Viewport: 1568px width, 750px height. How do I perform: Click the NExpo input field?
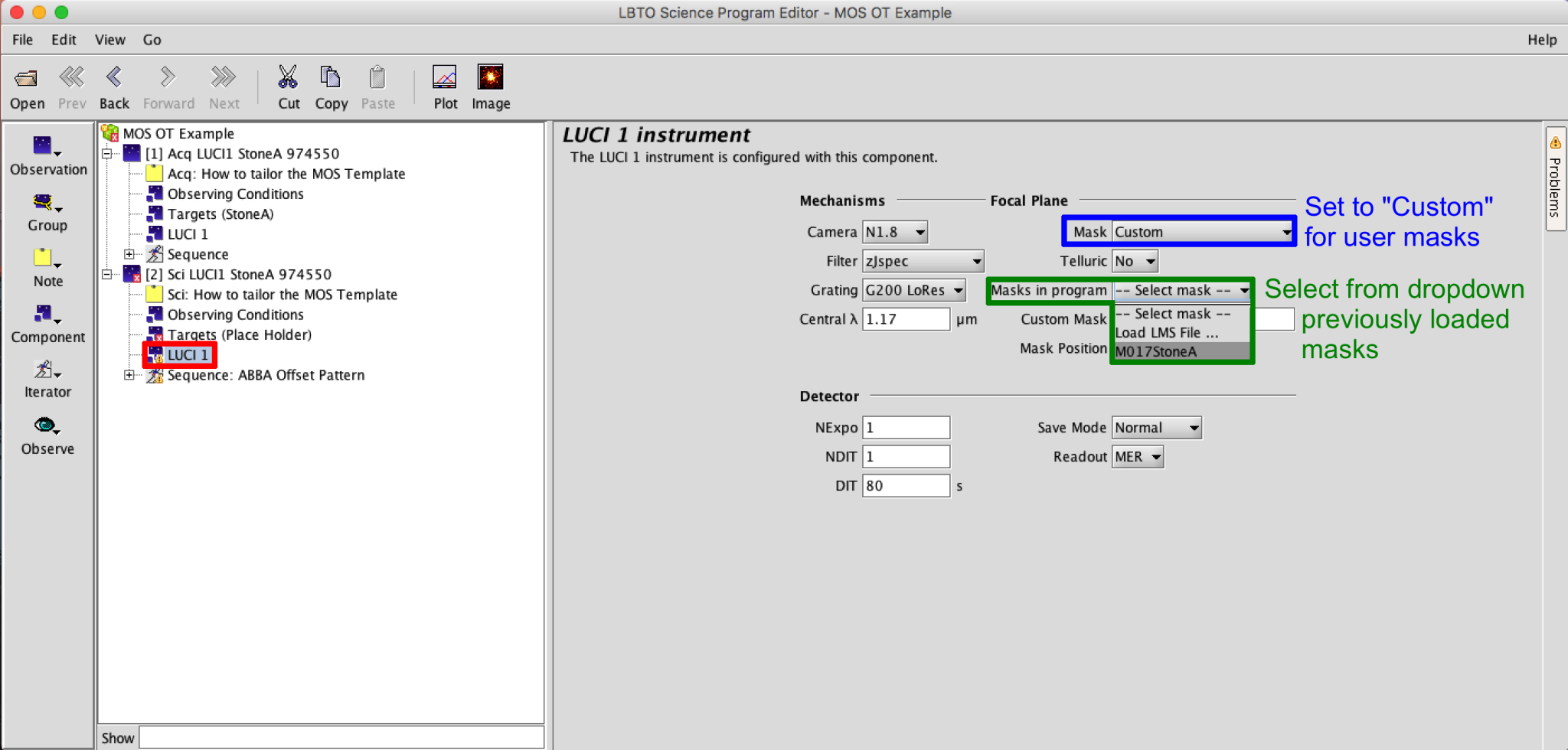coord(906,428)
